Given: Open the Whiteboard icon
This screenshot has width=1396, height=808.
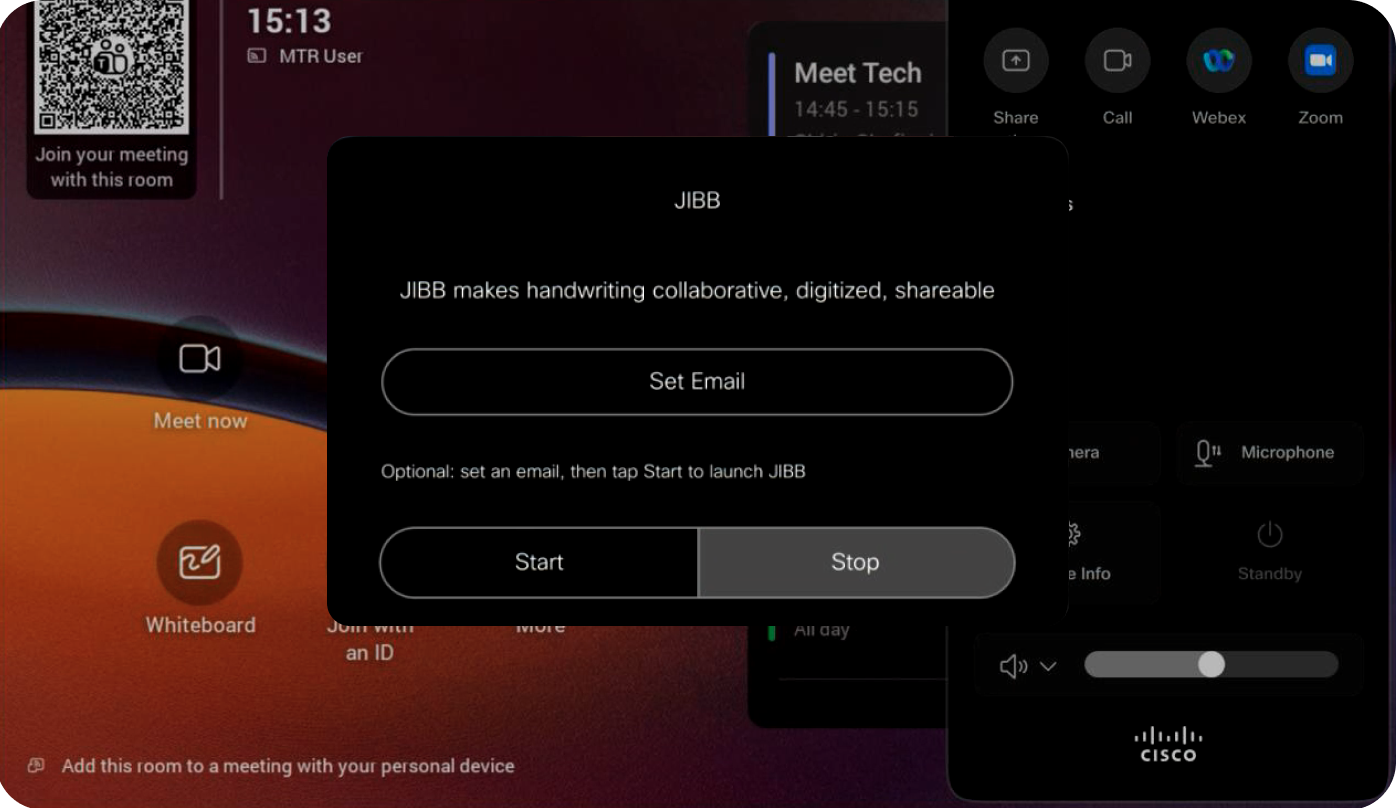Looking at the screenshot, I should pos(200,561).
